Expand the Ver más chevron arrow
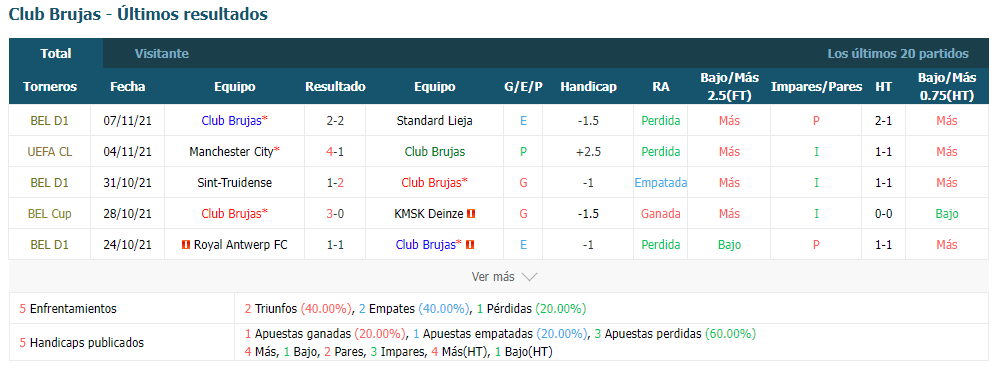This screenshot has width=996, height=371. tap(530, 277)
